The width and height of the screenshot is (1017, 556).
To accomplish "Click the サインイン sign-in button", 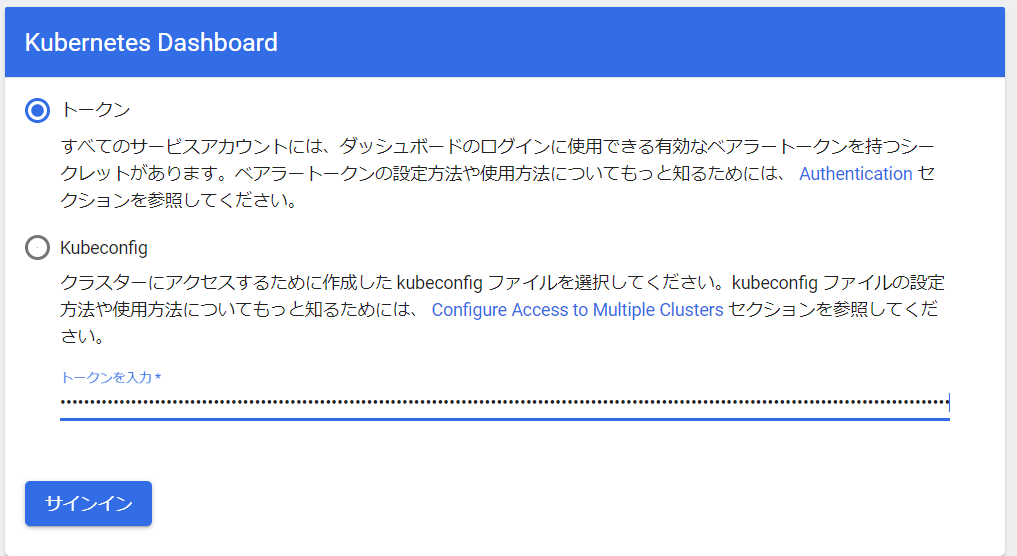I will 88,503.
